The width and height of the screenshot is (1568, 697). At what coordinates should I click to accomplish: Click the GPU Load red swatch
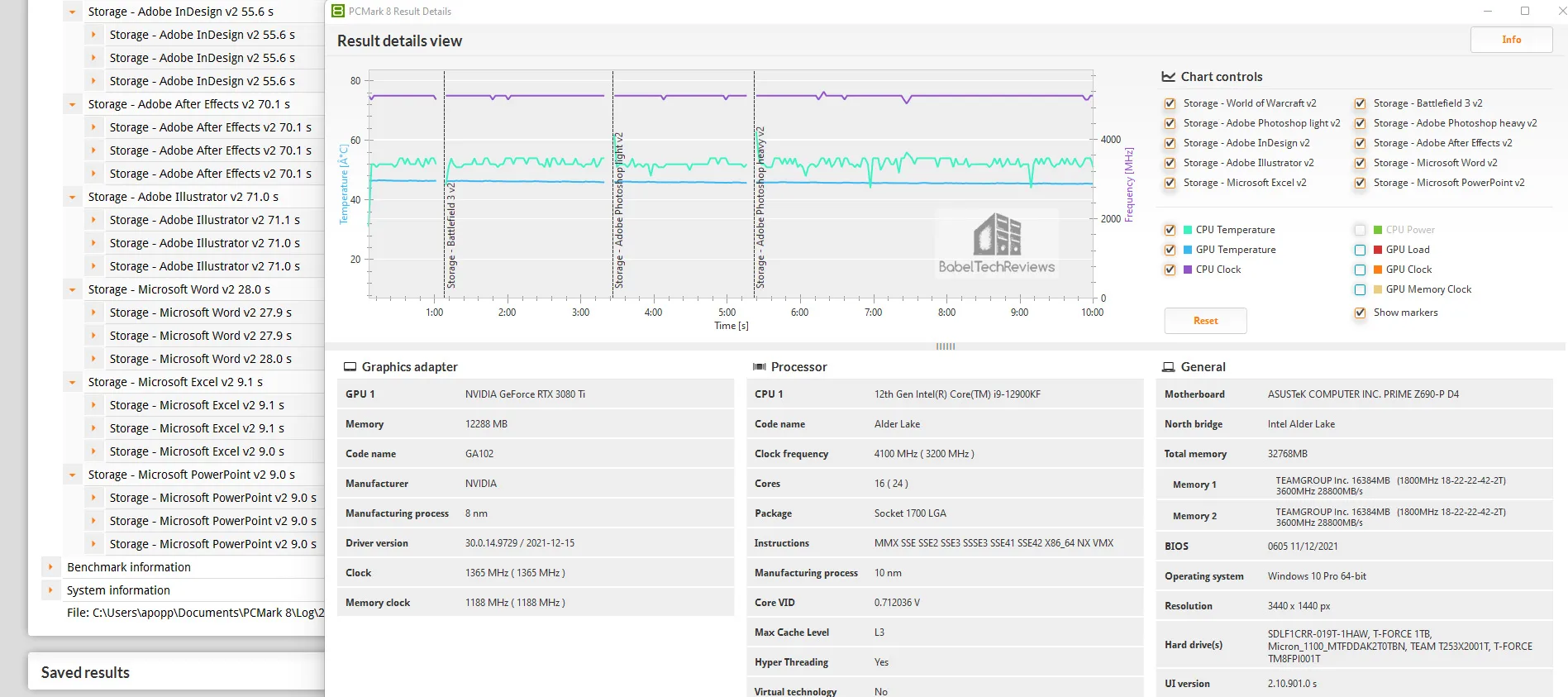click(x=1378, y=250)
